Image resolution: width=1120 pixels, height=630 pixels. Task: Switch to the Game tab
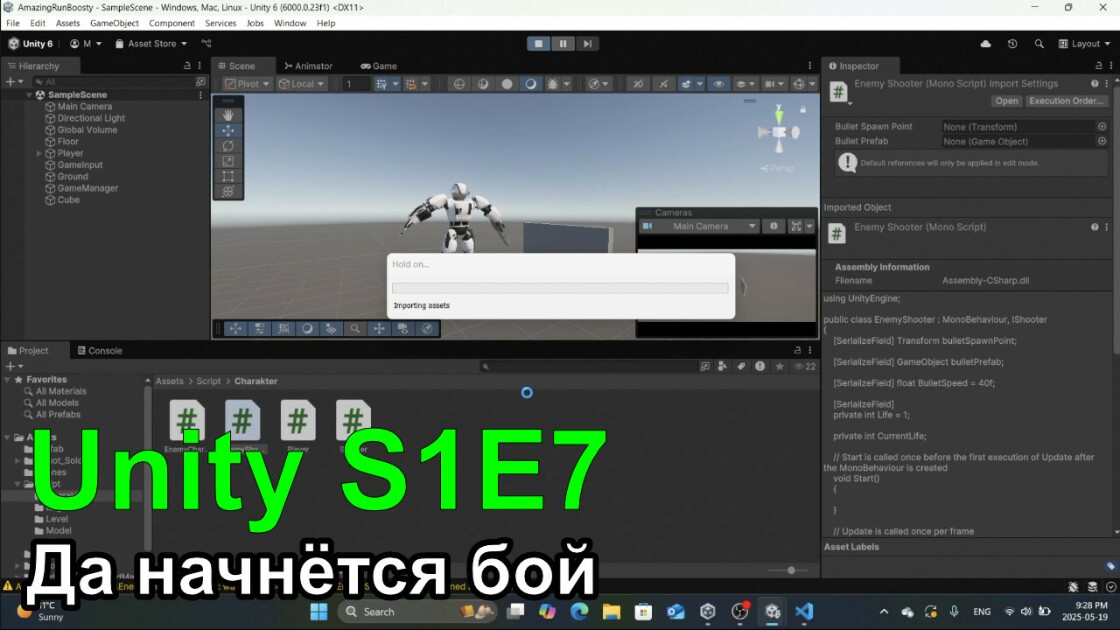click(x=379, y=66)
